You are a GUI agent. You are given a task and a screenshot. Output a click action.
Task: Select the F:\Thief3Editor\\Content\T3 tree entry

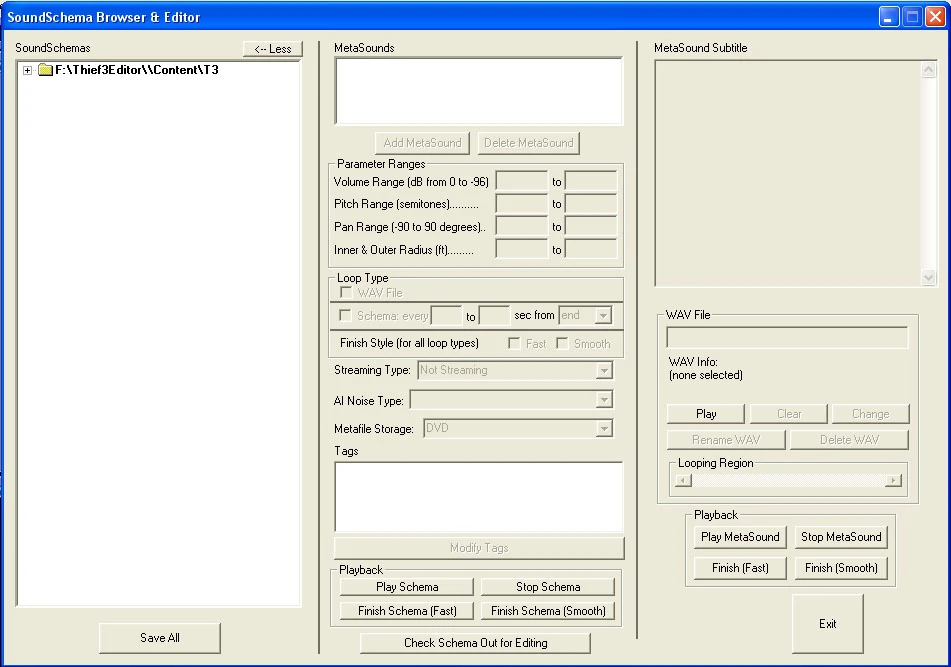tap(136, 70)
